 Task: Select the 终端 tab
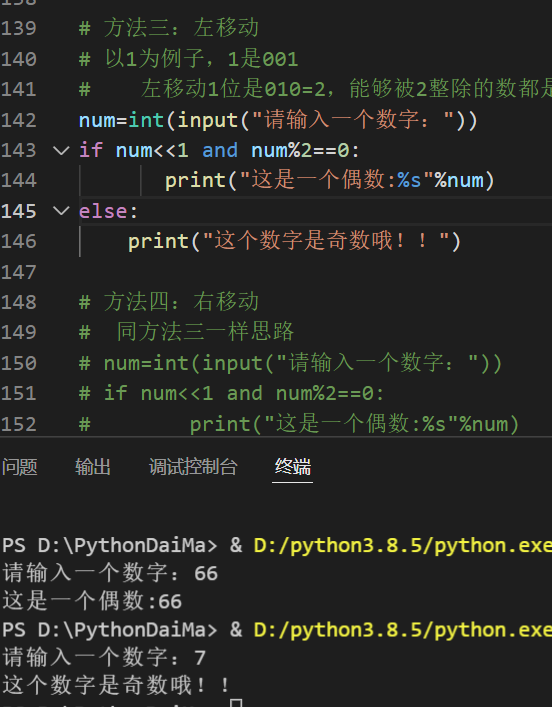tap(293, 467)
